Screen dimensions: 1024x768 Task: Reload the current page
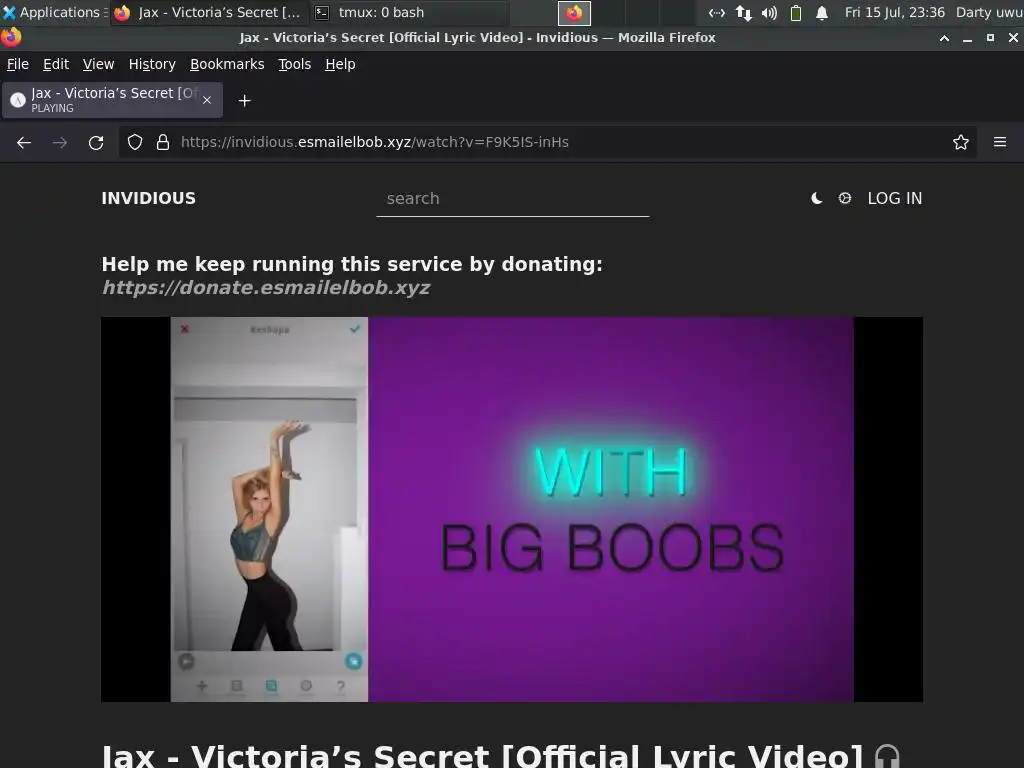click(96, 142)
